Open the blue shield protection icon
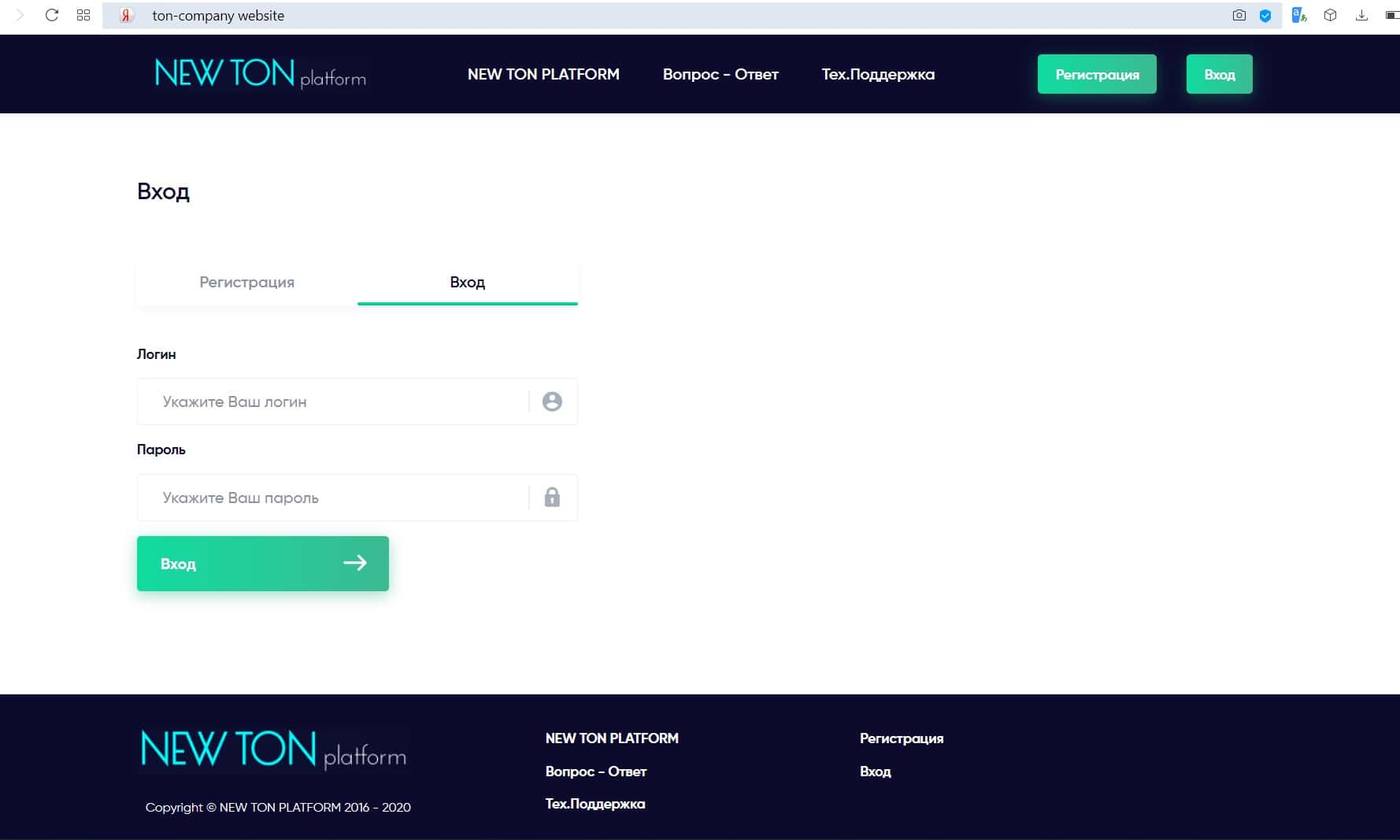The width and height of the screenshot is (1400, 840). [1265, 15]
